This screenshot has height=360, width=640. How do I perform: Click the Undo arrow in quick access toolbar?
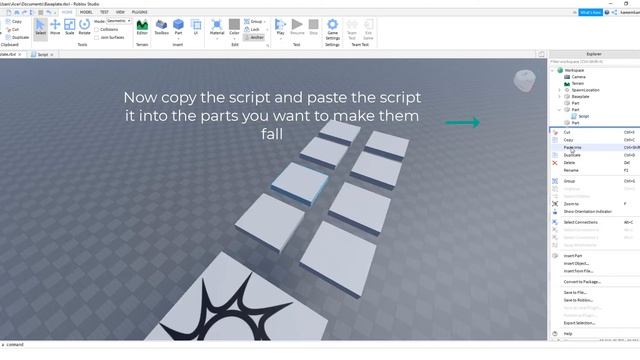(x=49, y=12)
